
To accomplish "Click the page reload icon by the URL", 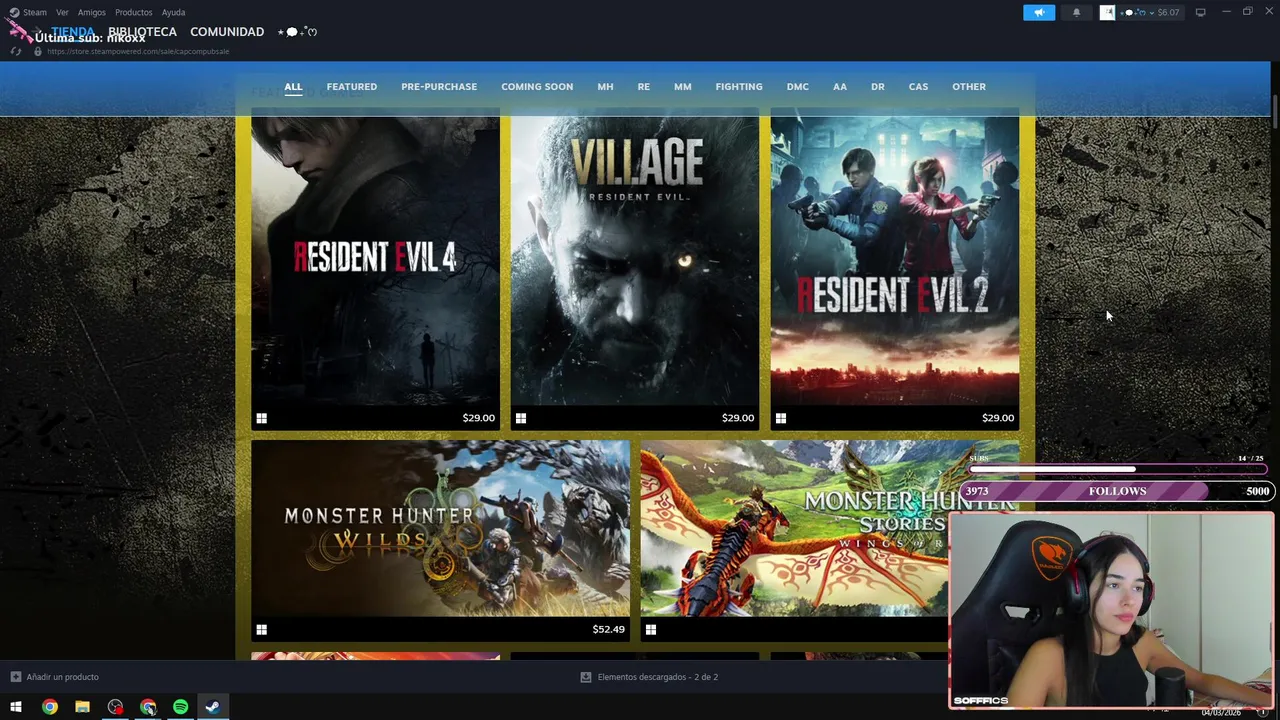I will click(x=16, y=51).
